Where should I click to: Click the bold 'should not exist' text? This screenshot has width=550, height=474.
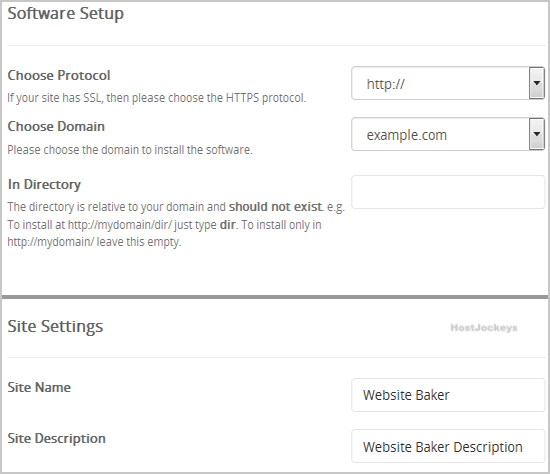[x=275, y=207]
